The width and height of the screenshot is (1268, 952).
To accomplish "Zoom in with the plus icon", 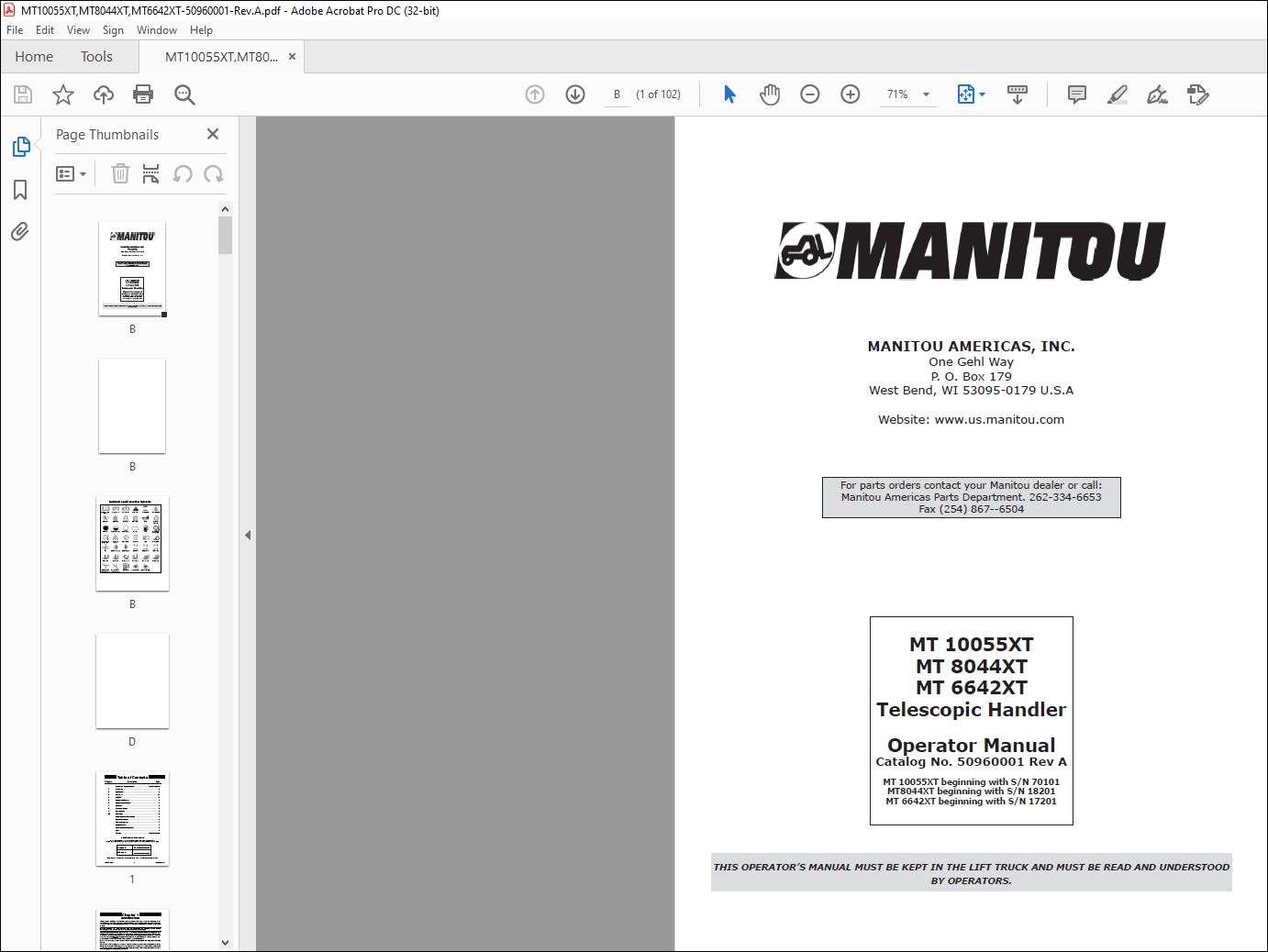I will coord(851,94).
